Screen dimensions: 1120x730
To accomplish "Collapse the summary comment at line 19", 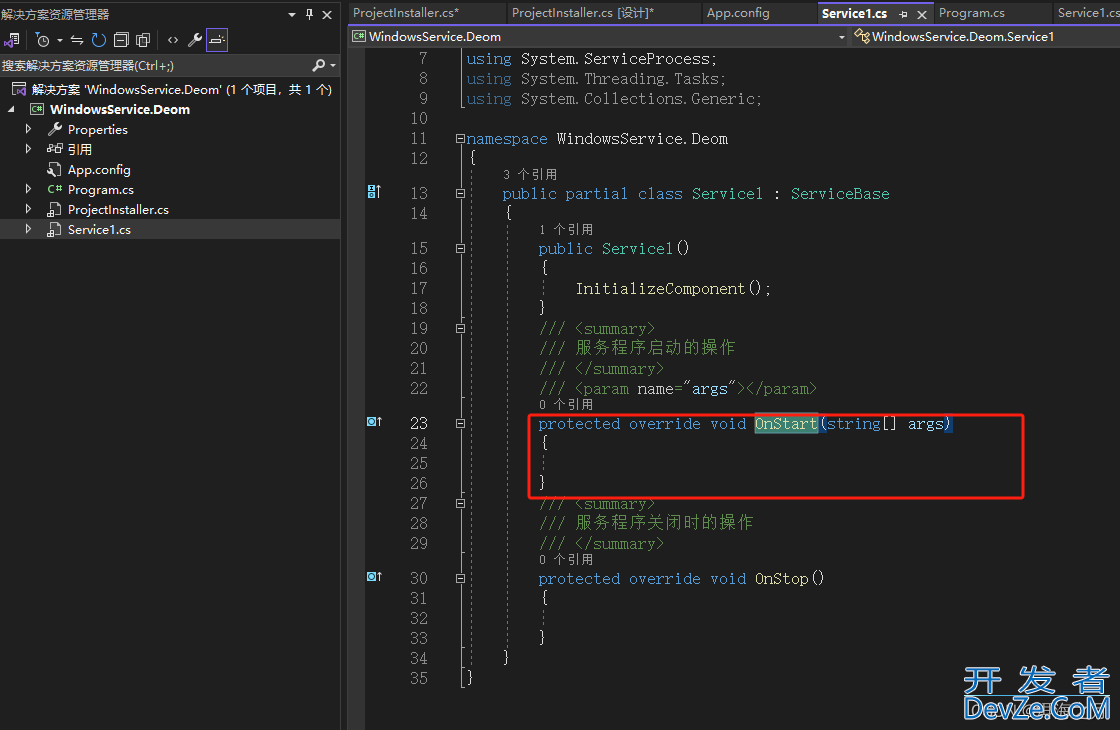I will (460, 329).
